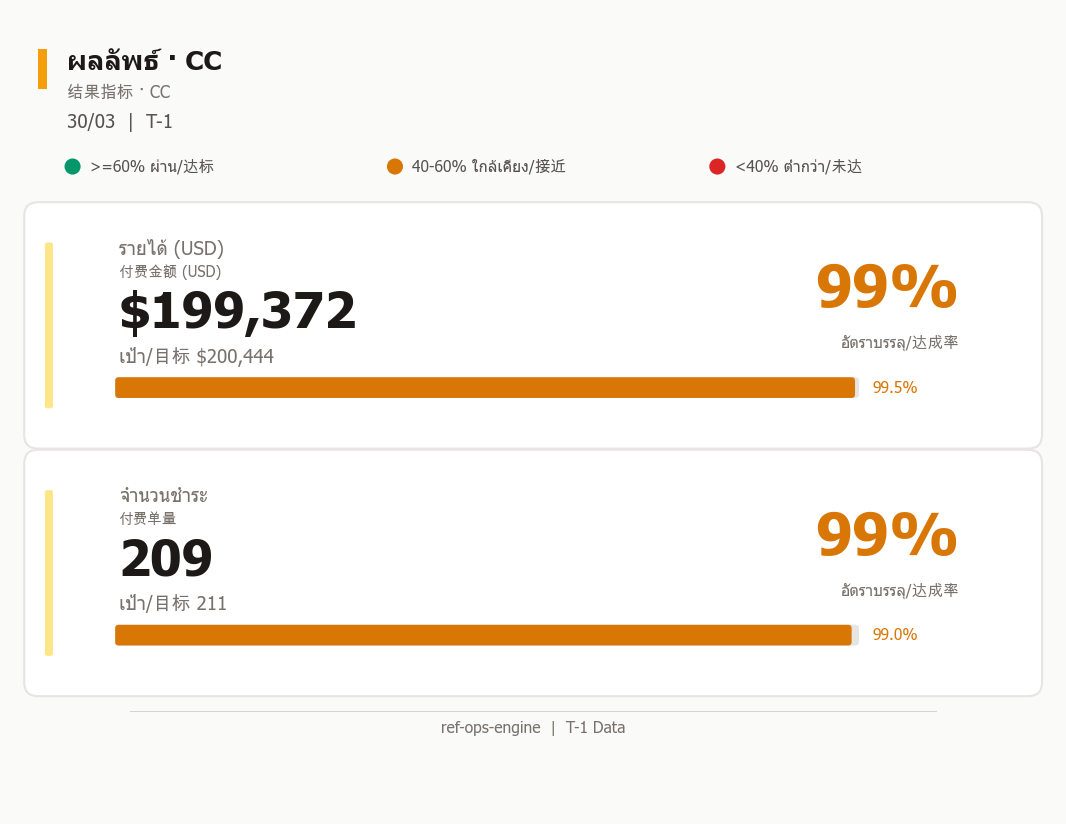Click the revenue card's large 99% rate
1066x824 pixels.
point(887,288)
